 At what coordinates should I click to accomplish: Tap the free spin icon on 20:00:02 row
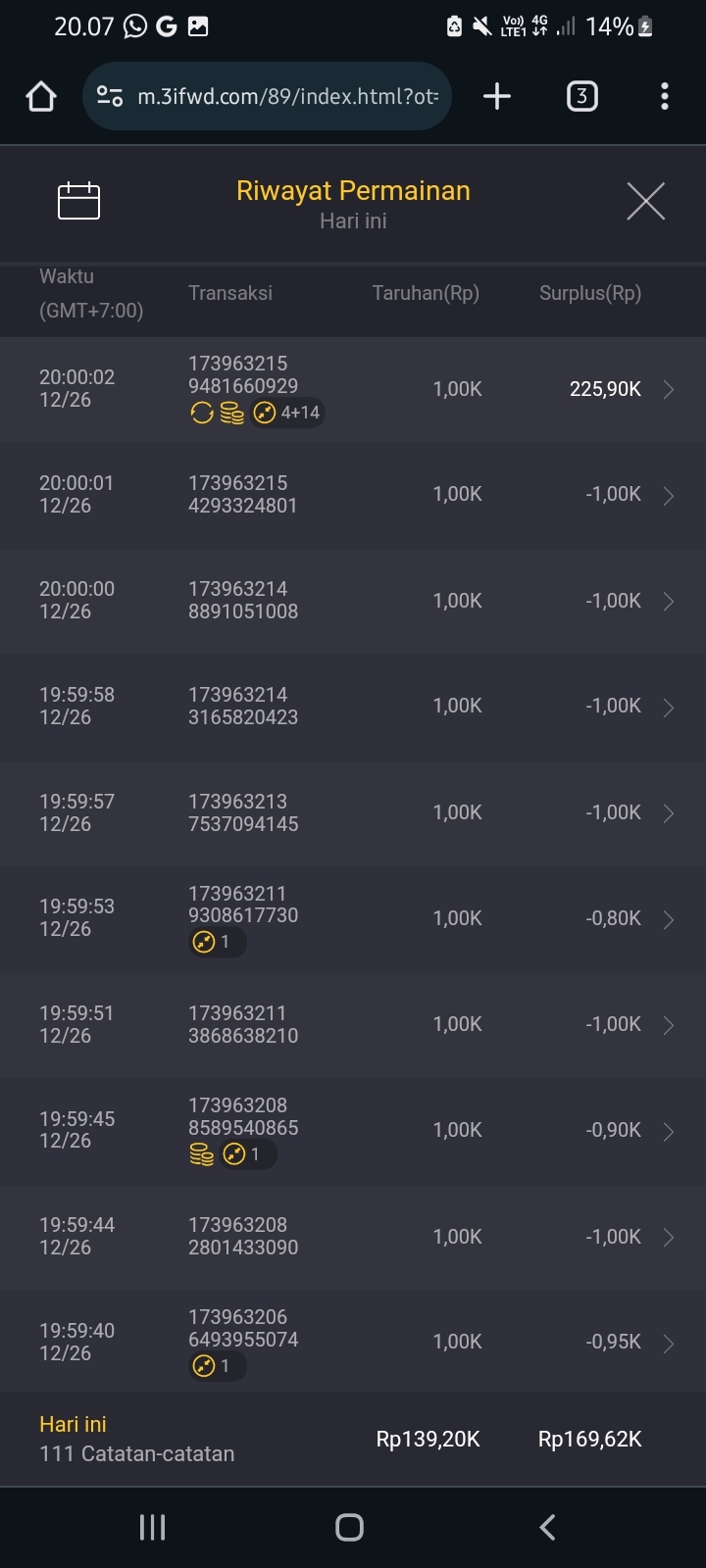[201, 414]
